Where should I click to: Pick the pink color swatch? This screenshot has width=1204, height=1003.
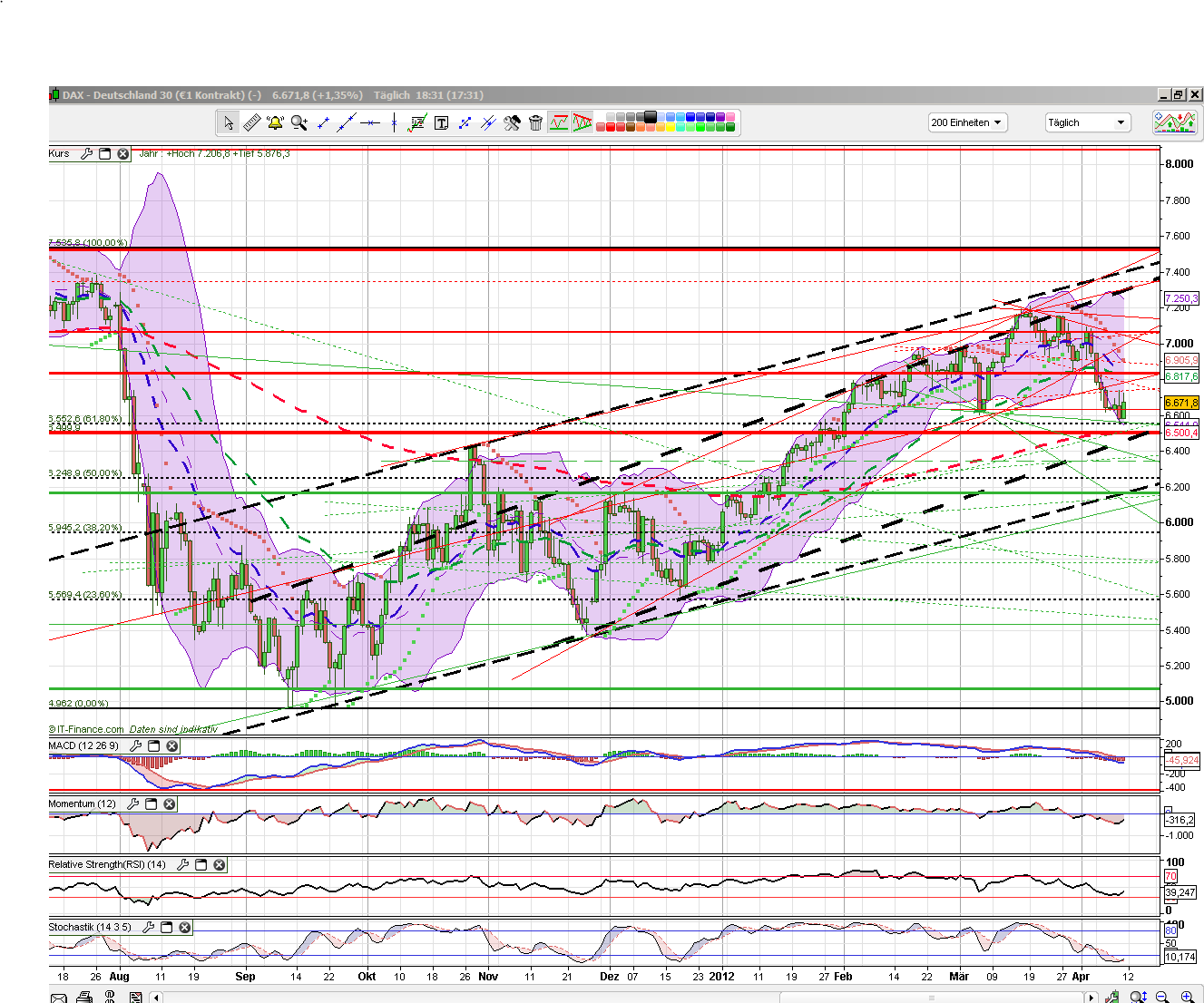pos(729,117)
